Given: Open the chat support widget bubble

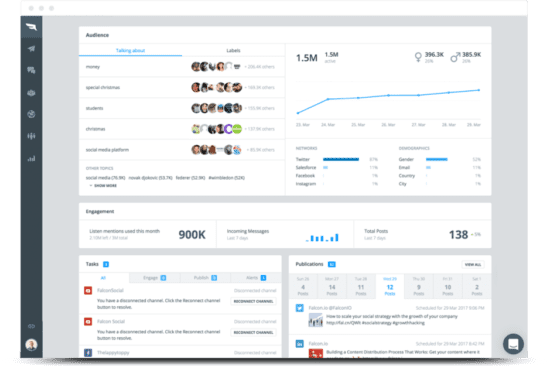Looking at the screenshot, I should (x=513, y=344).
